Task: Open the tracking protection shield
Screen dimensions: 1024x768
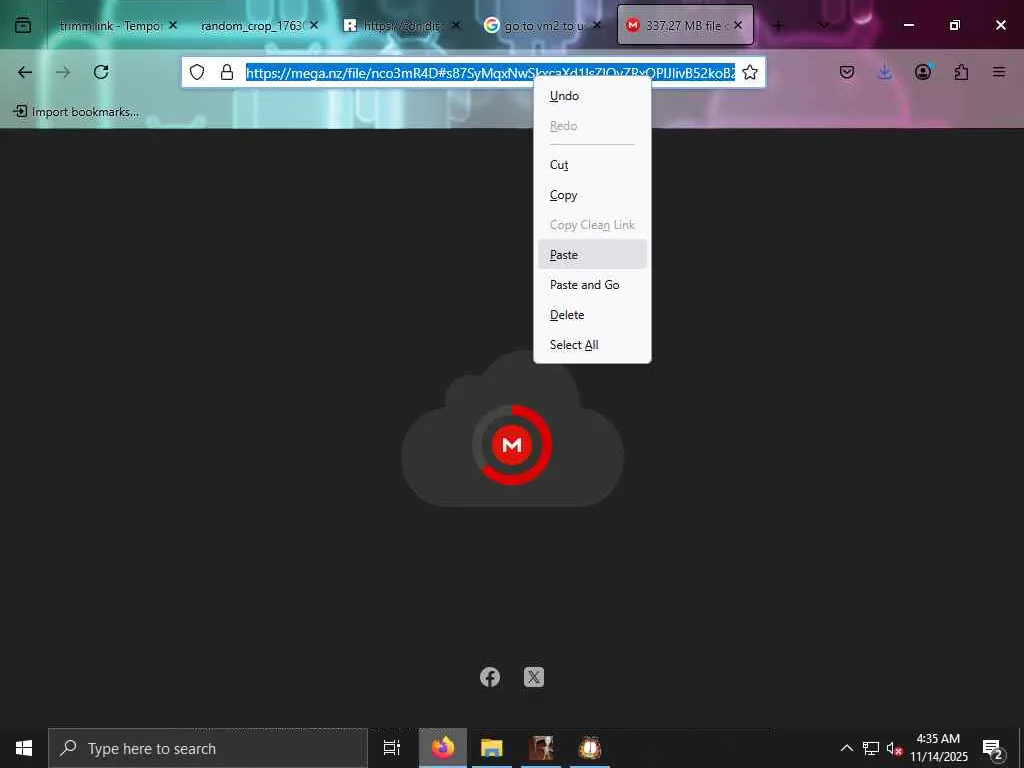Action: click(x=197, y=72)
